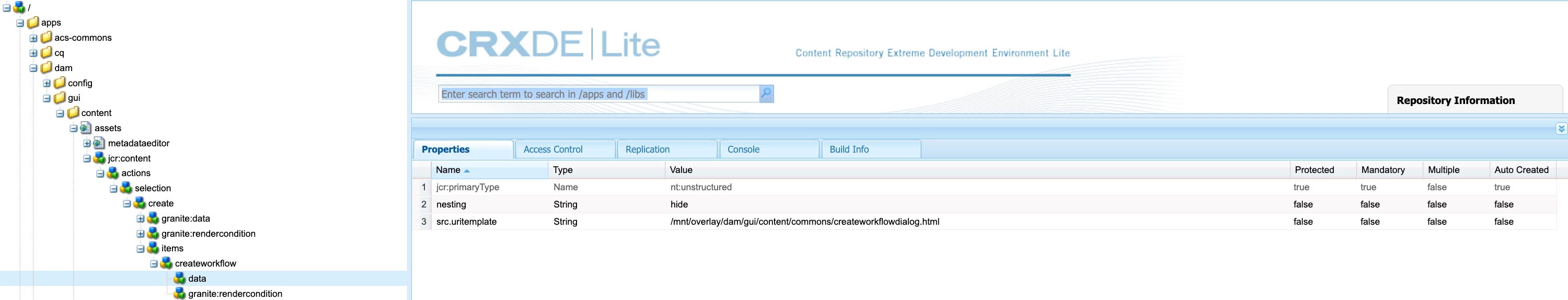This screenshot has width=1568, height=300.
Task: Click the metadataeditor page icon
Action: coord(100,143)
